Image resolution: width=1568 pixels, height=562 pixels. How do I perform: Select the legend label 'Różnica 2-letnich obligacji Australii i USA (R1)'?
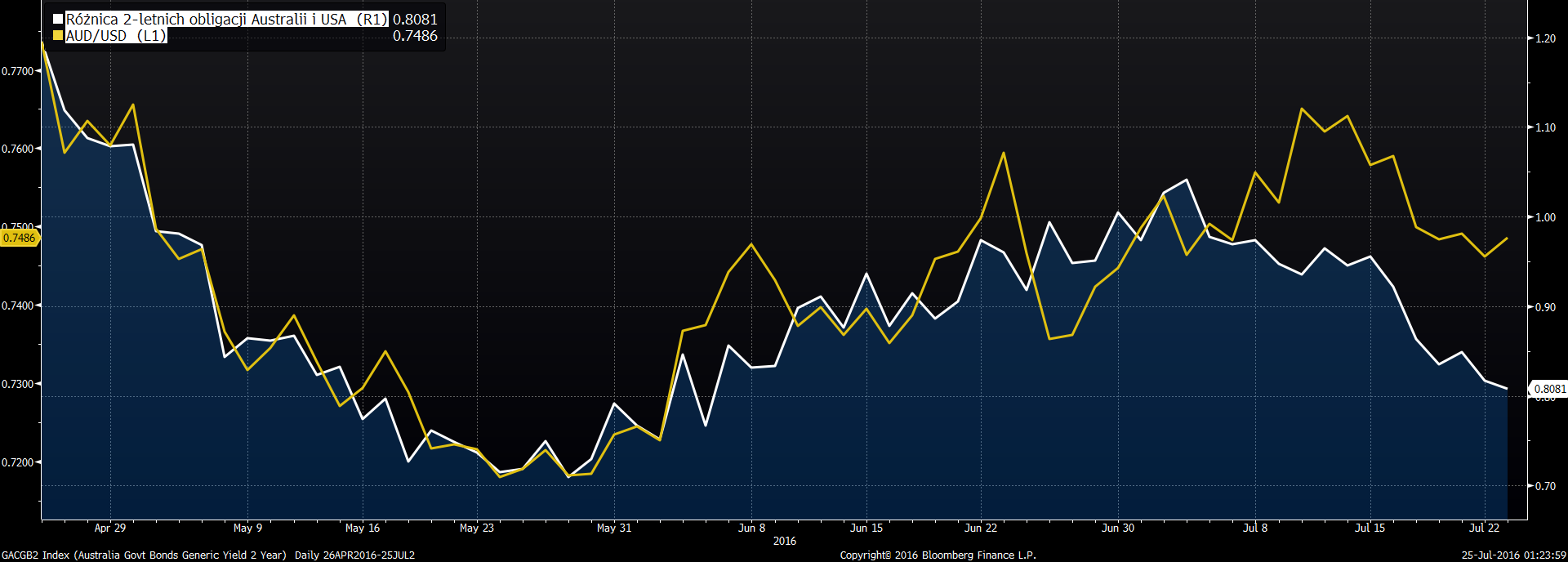226,19
